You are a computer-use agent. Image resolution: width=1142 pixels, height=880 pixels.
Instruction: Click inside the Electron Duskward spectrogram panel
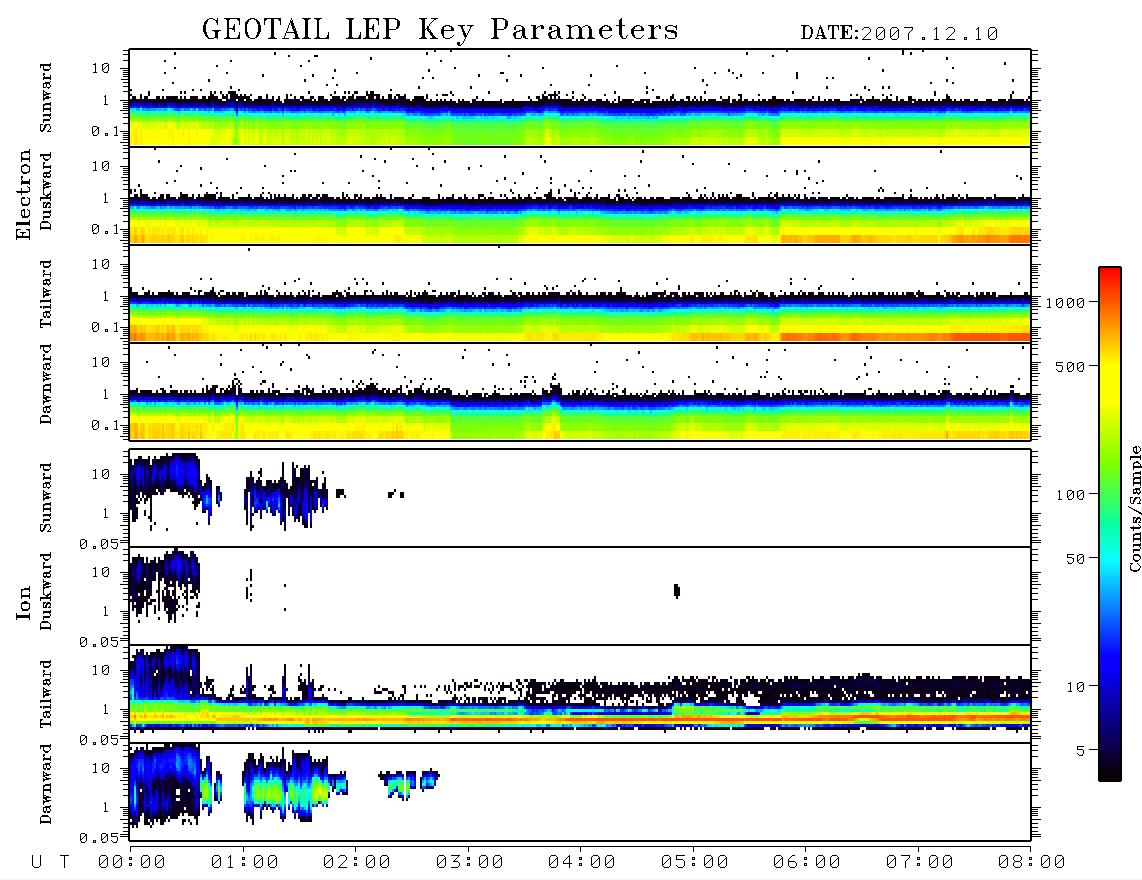[x=580, y=195]
